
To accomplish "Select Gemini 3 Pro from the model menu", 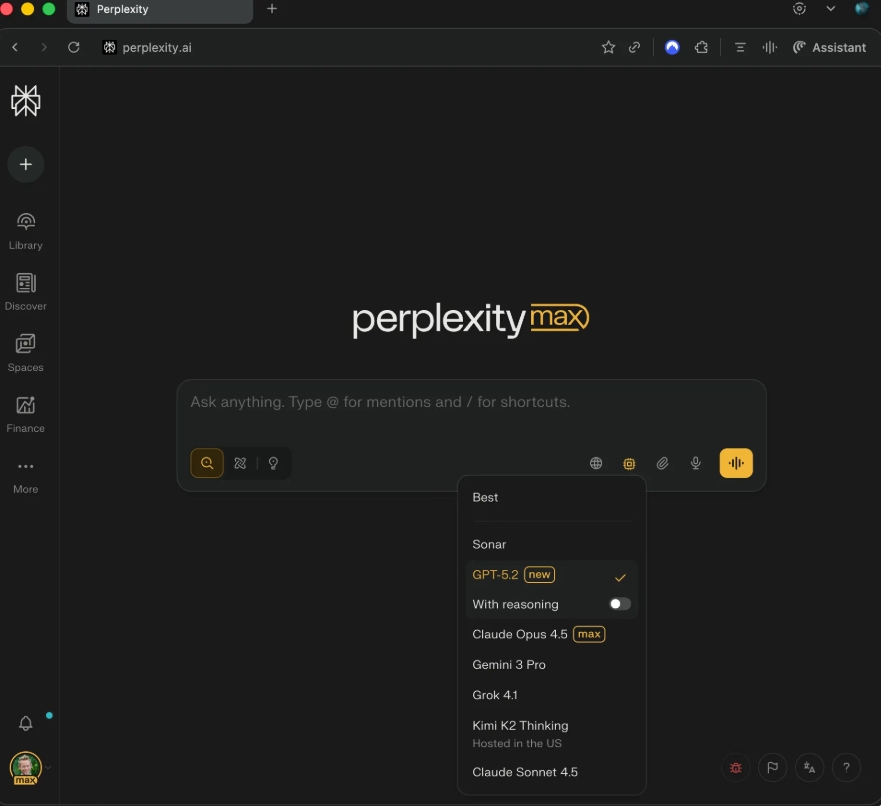I will pyautogui.click(x=509, y=664).
